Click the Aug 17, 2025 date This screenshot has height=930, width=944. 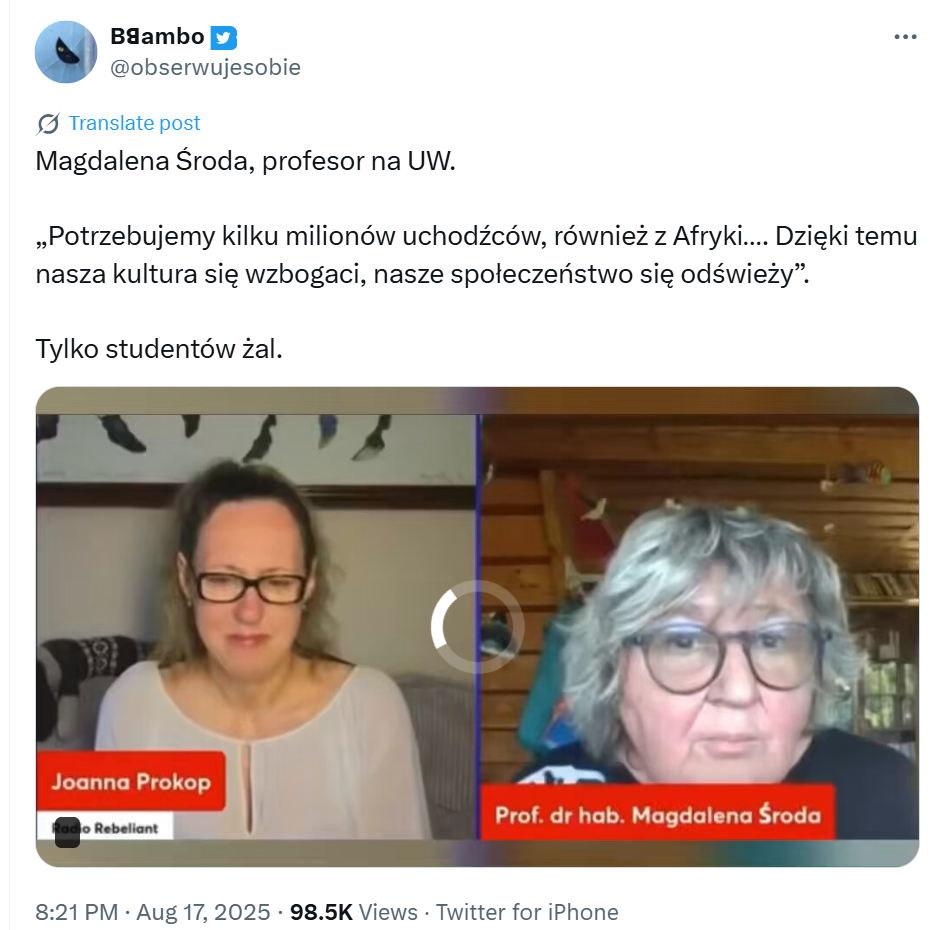click(x=203, y=912)
